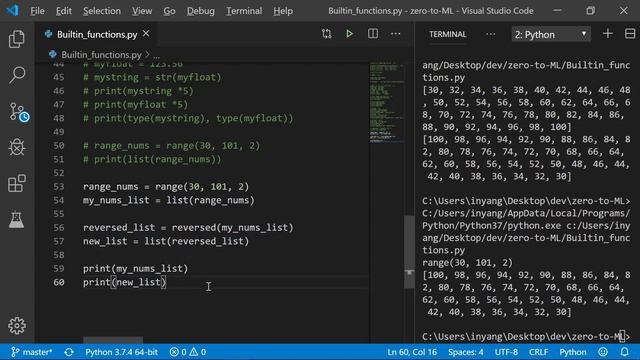Click the Synchronize Changes icon in status bar

point(69,352)
